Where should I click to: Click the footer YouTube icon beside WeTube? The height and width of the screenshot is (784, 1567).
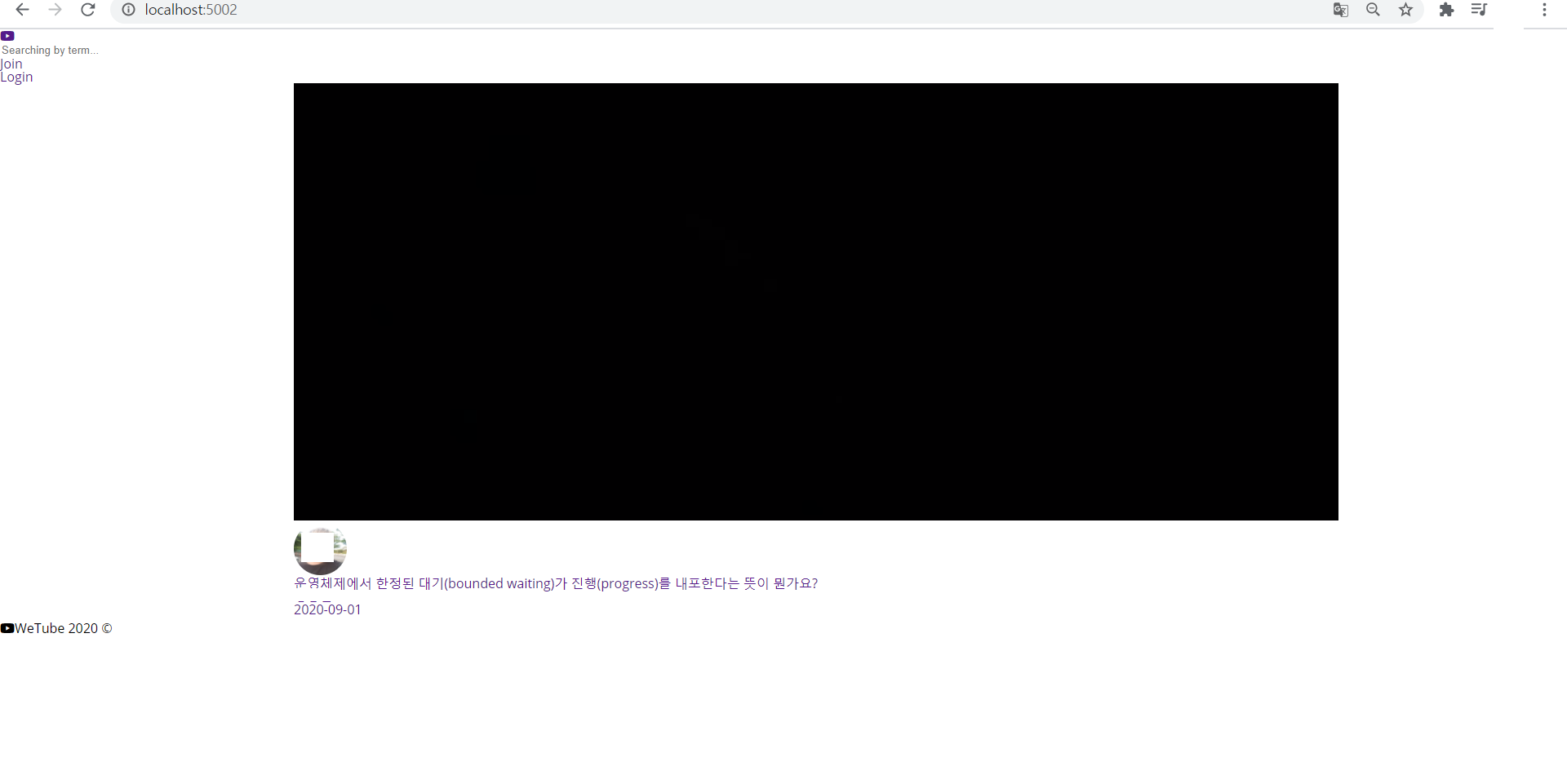click(7, 628)
